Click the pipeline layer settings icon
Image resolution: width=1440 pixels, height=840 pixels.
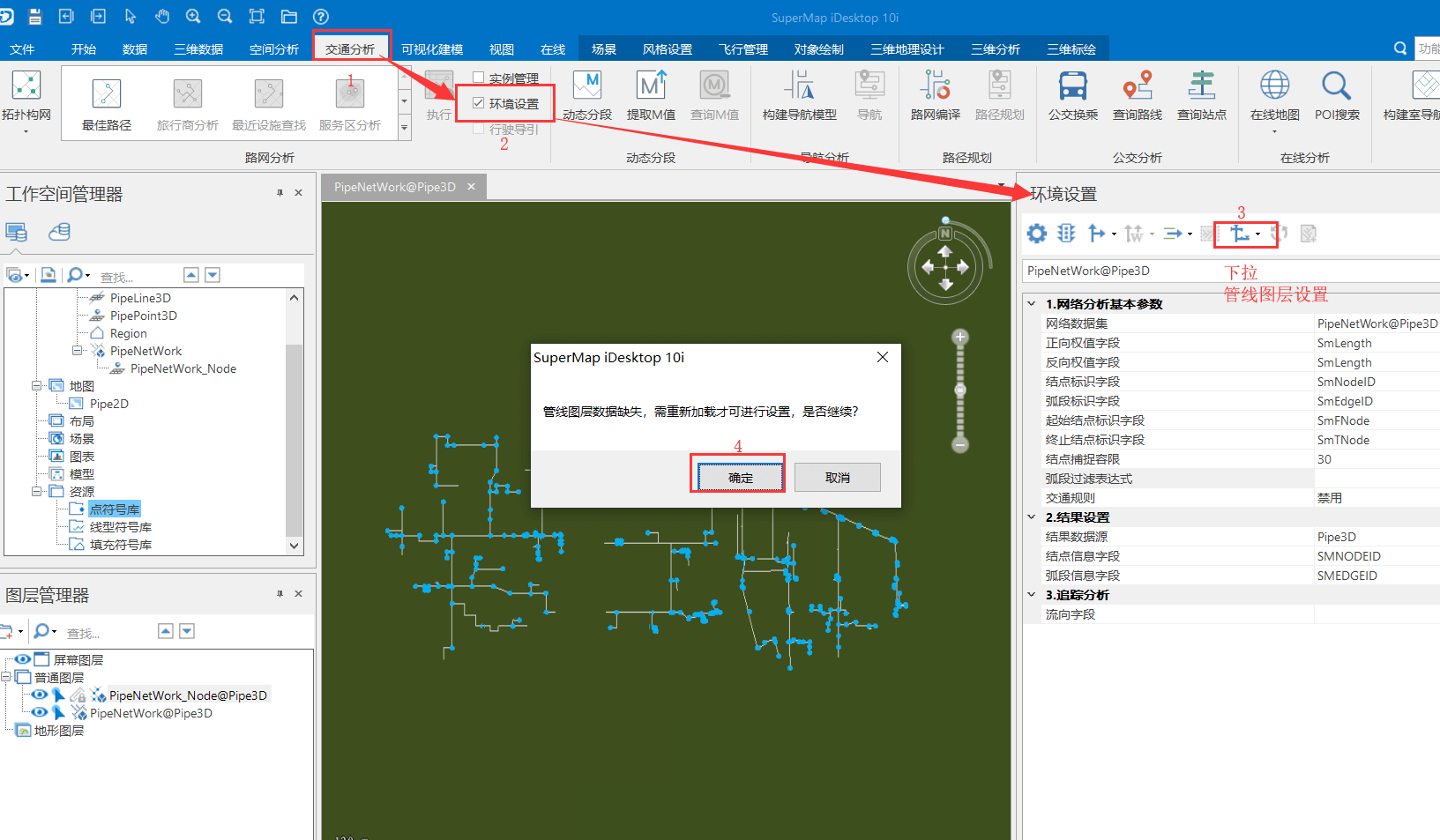click(x=1240, y=234)
